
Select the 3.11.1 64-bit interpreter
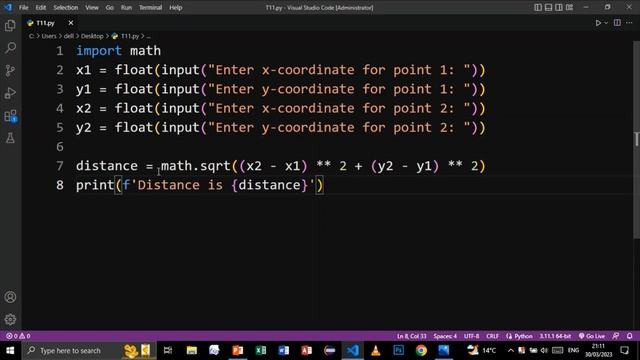click(555, 336)
